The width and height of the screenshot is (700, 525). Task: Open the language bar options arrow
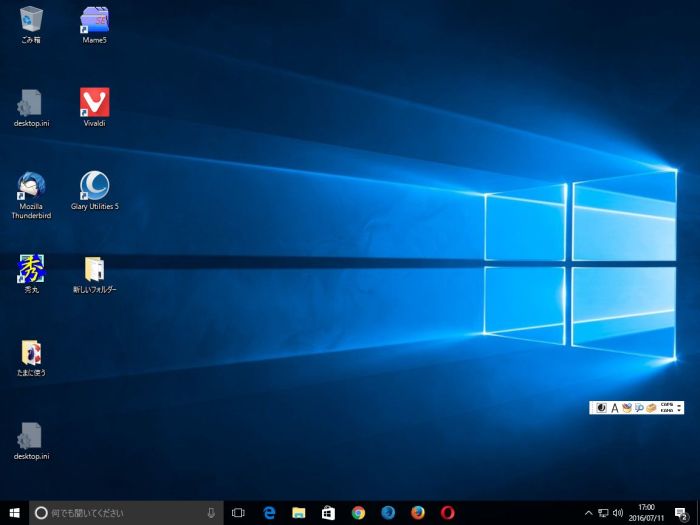coord(680,408)
